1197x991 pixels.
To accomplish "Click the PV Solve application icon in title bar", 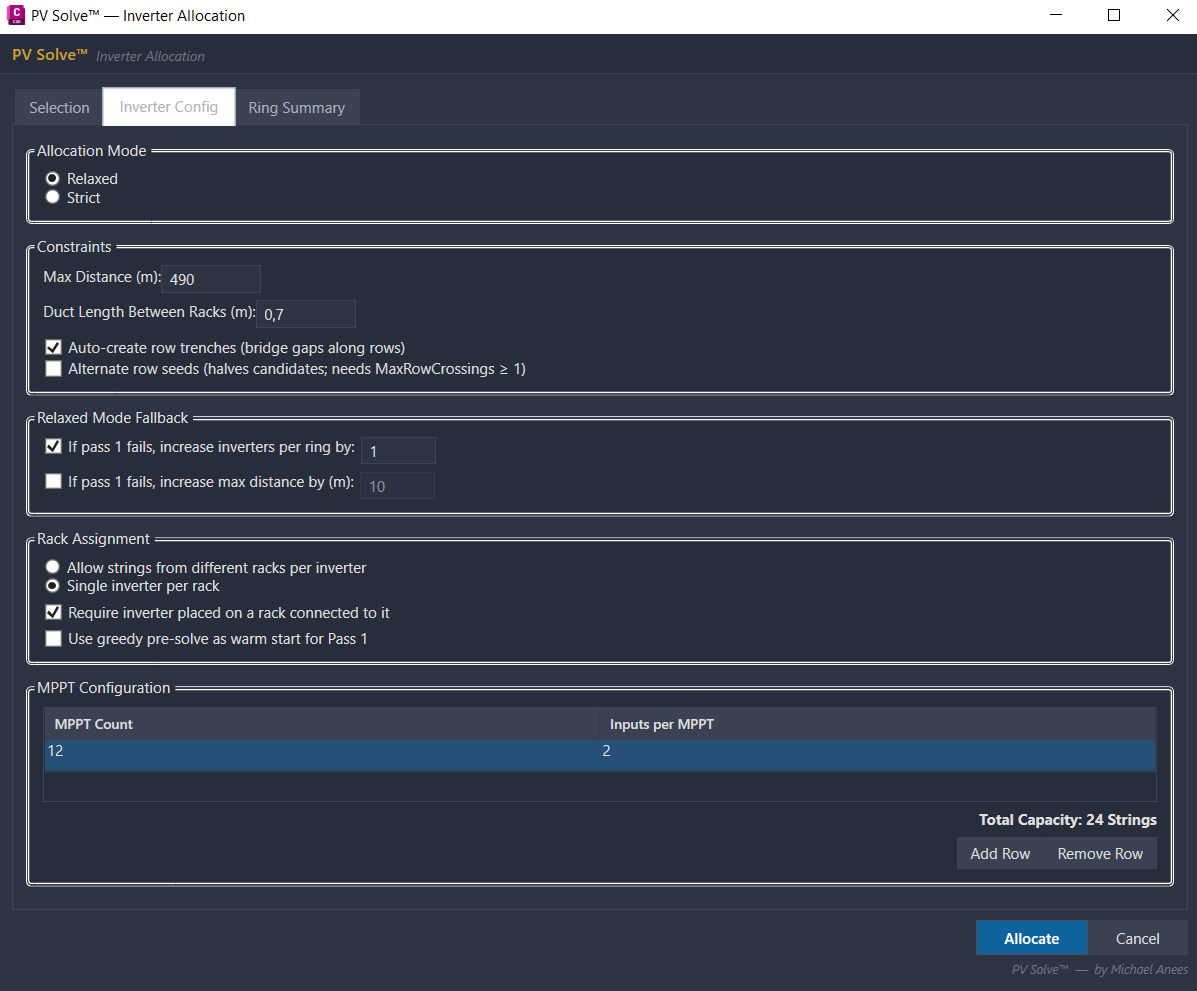I will 16,15.
